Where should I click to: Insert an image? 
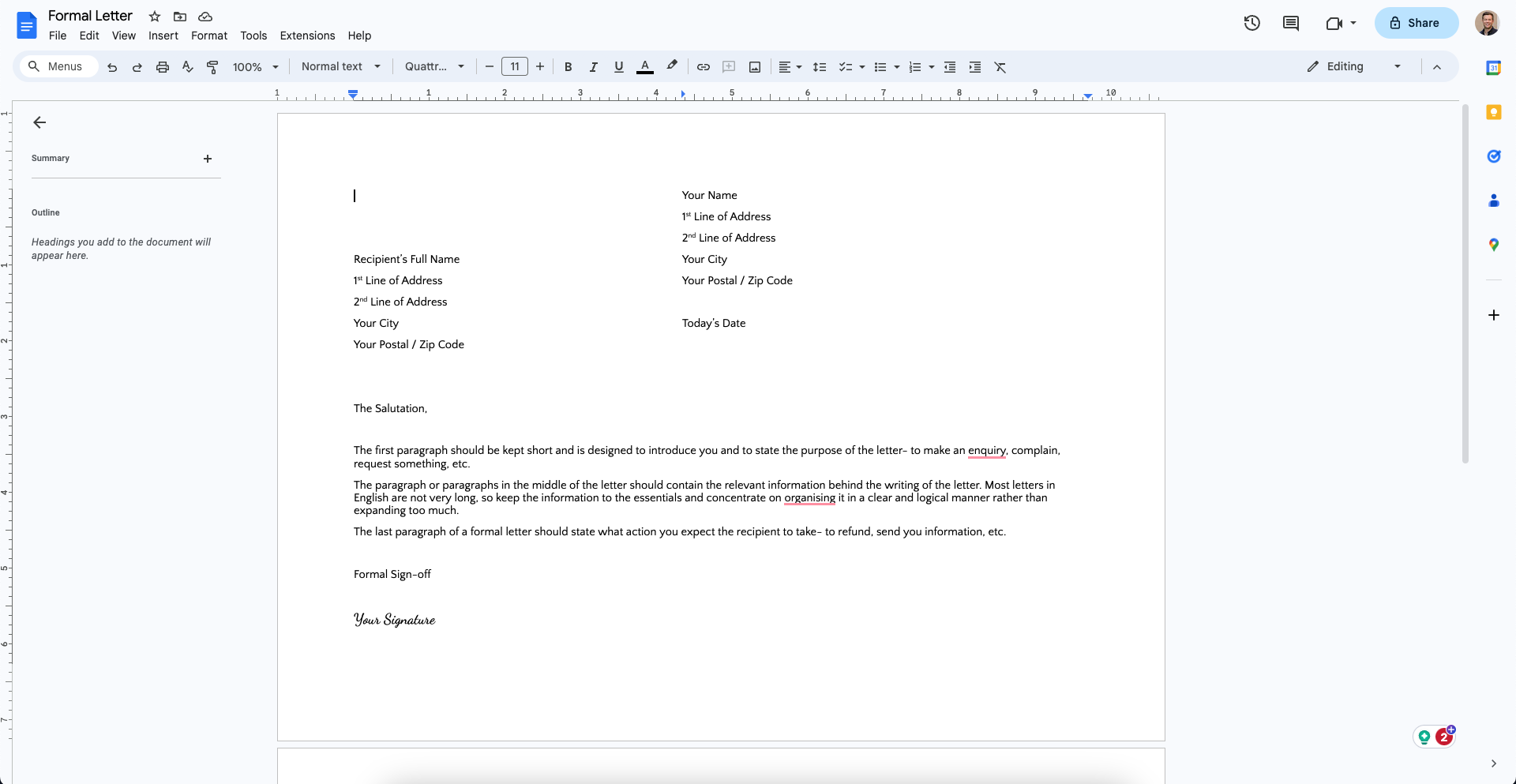[x=754, y=67]
